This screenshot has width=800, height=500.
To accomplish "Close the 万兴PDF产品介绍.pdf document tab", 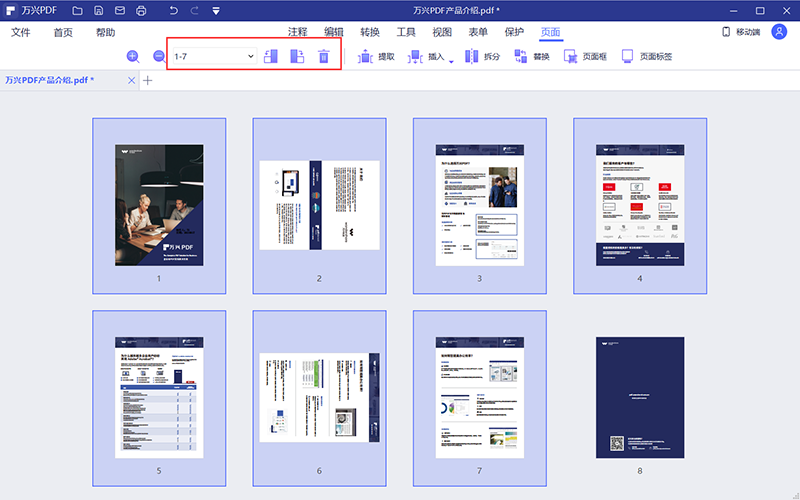I will tap(131, 80).
